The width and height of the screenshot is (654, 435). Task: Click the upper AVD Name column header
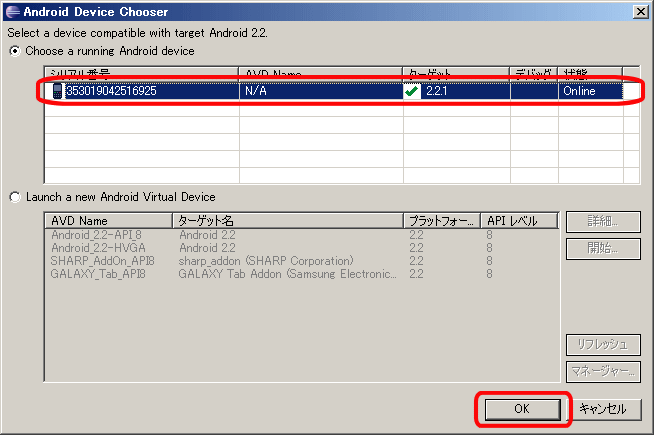pos(321,74)
